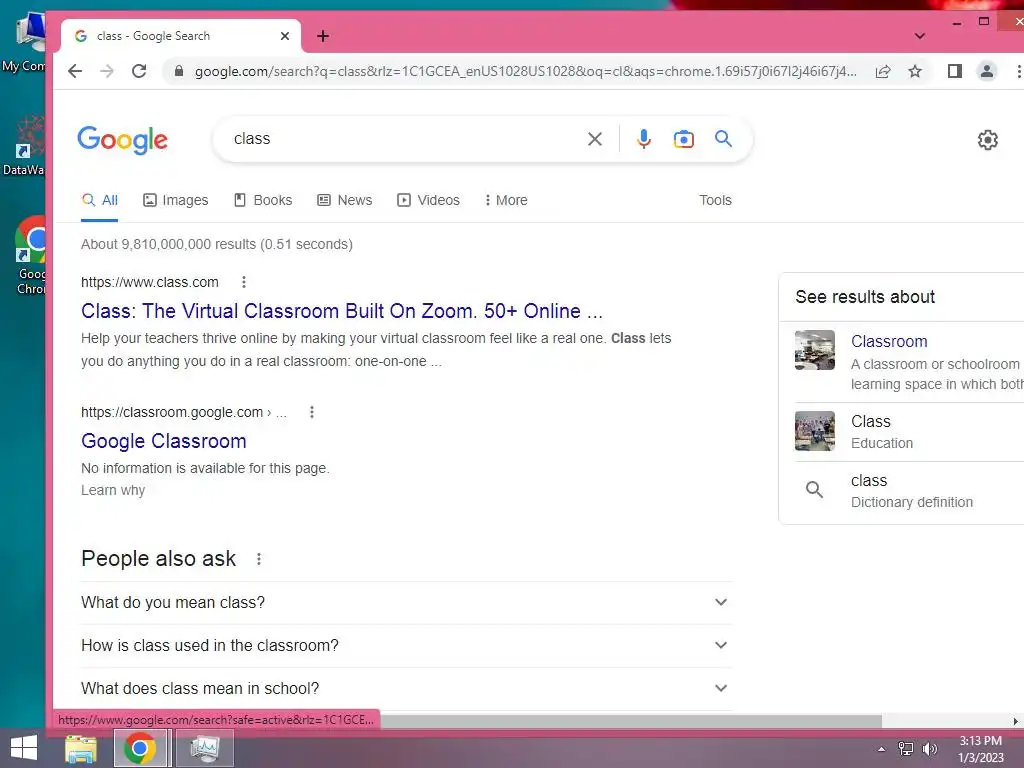Viewport: 1024px width, 768px height.
Task: Click the 'Learn why' link
Action: (x=113, y=490)
